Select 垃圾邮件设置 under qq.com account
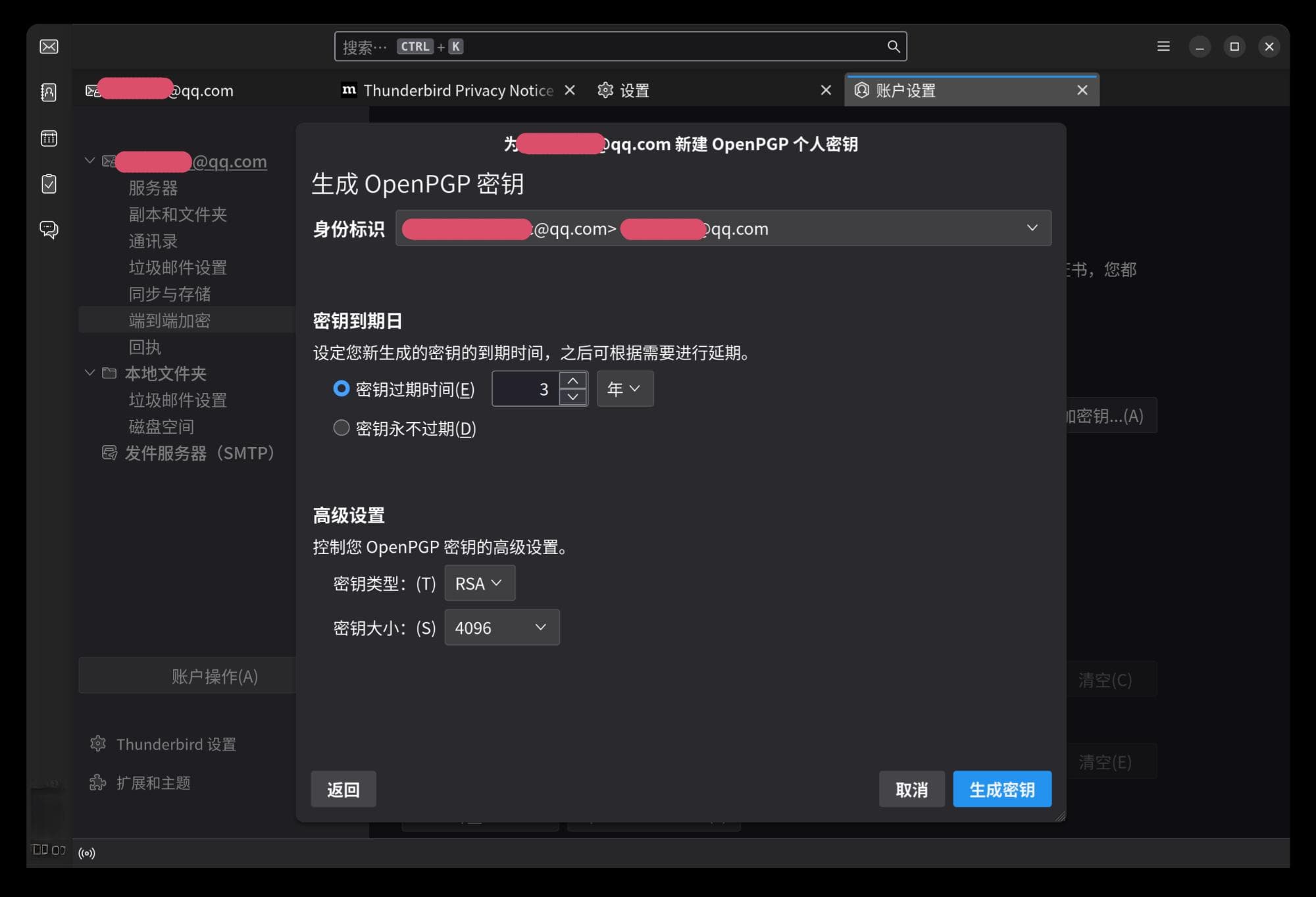Screen dimensions: 1316x897 178,268
